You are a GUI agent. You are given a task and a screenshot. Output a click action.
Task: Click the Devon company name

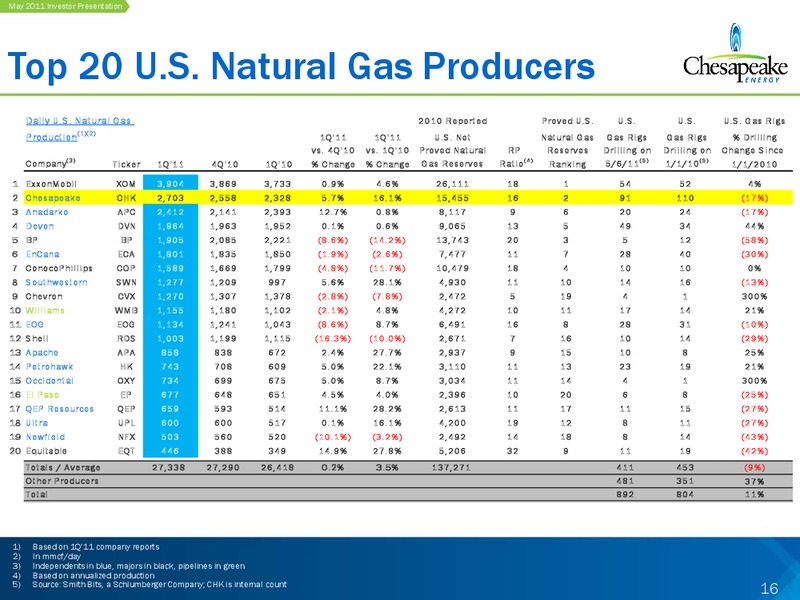pyautogui.click(x=40, y=226)
